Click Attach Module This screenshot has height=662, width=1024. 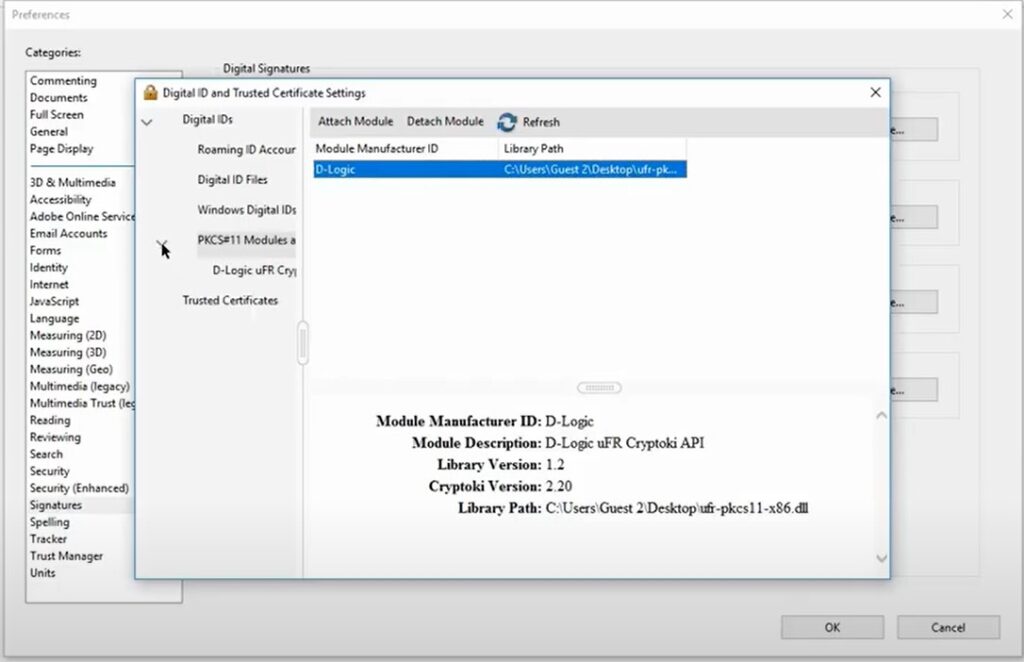click(355, 121)
